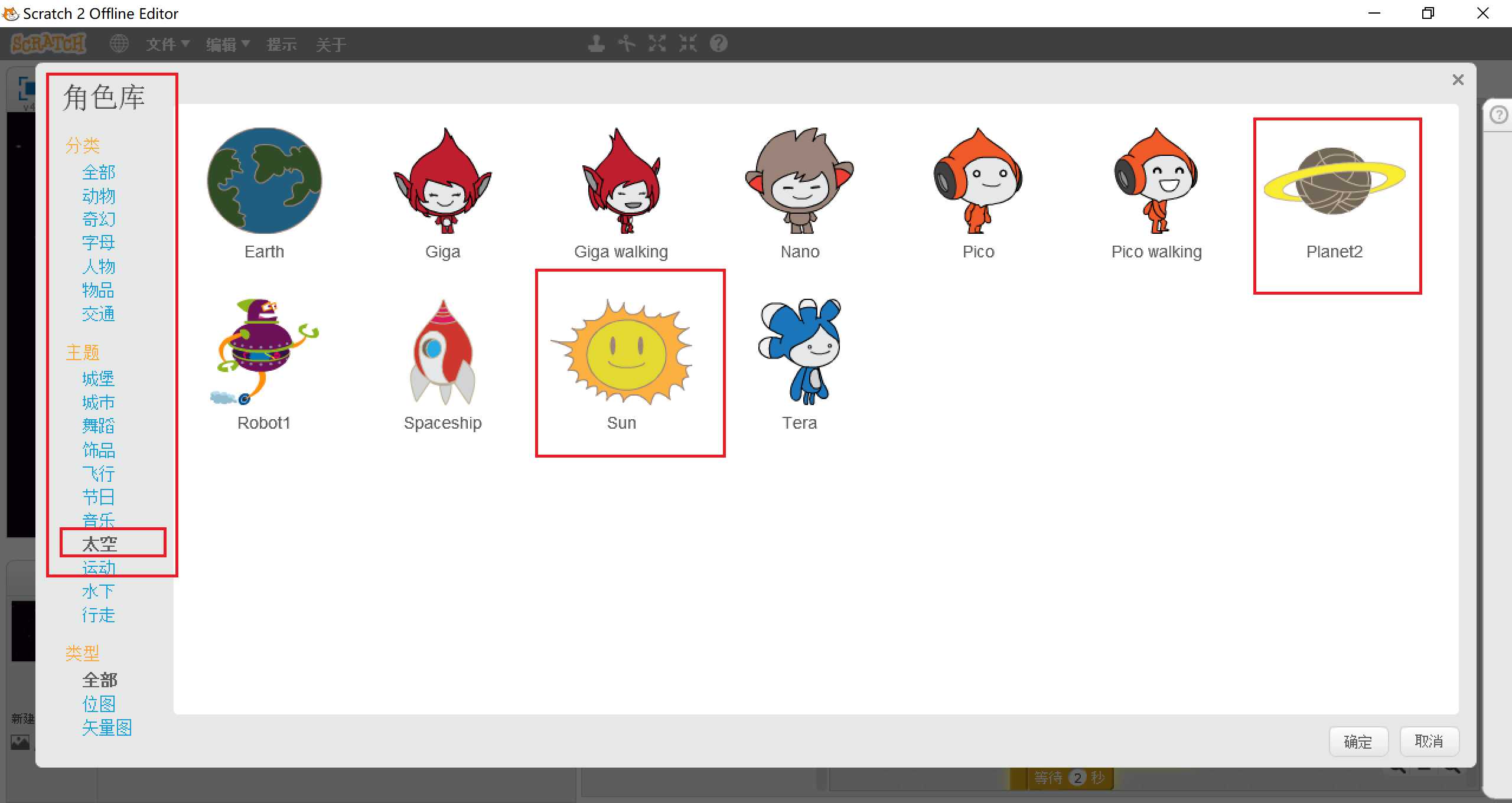Close the sprite library dialog
The height and width of the screenshot is (803, 1512).
click(1458, 80)
